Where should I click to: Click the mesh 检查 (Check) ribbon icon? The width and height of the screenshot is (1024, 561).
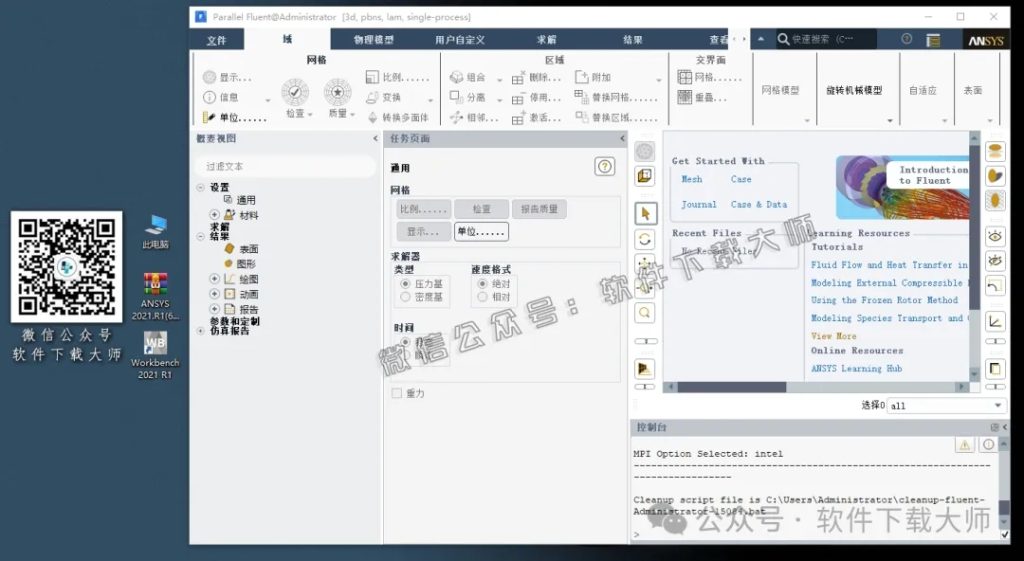(295, 93)
